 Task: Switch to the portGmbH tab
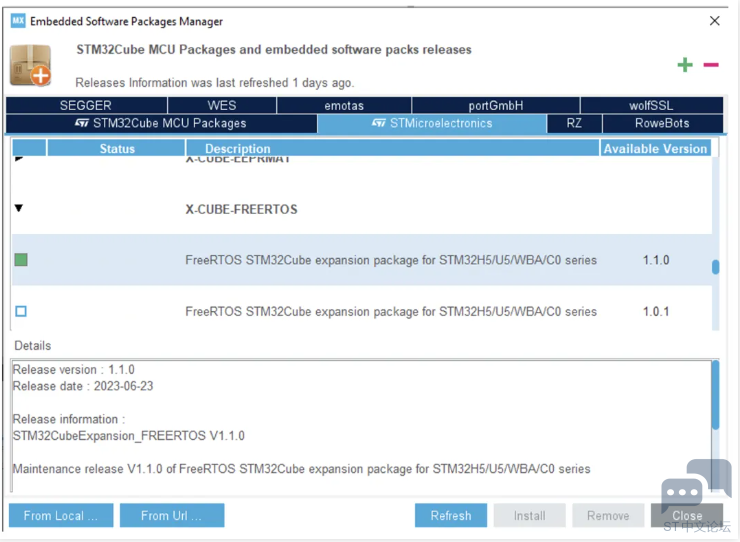pos(496,105)
